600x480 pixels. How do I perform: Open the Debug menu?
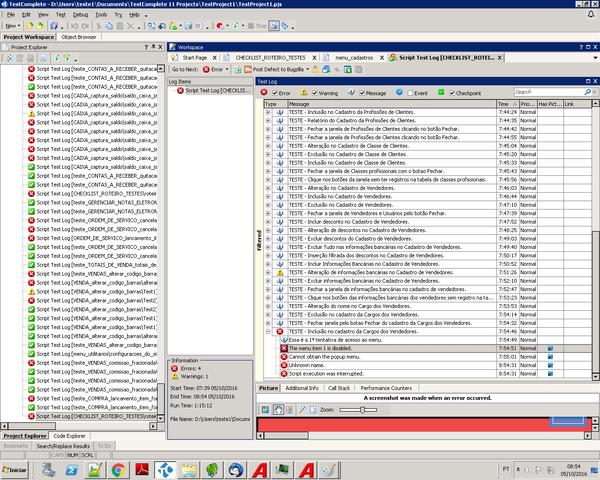click(x=80, y=15)
